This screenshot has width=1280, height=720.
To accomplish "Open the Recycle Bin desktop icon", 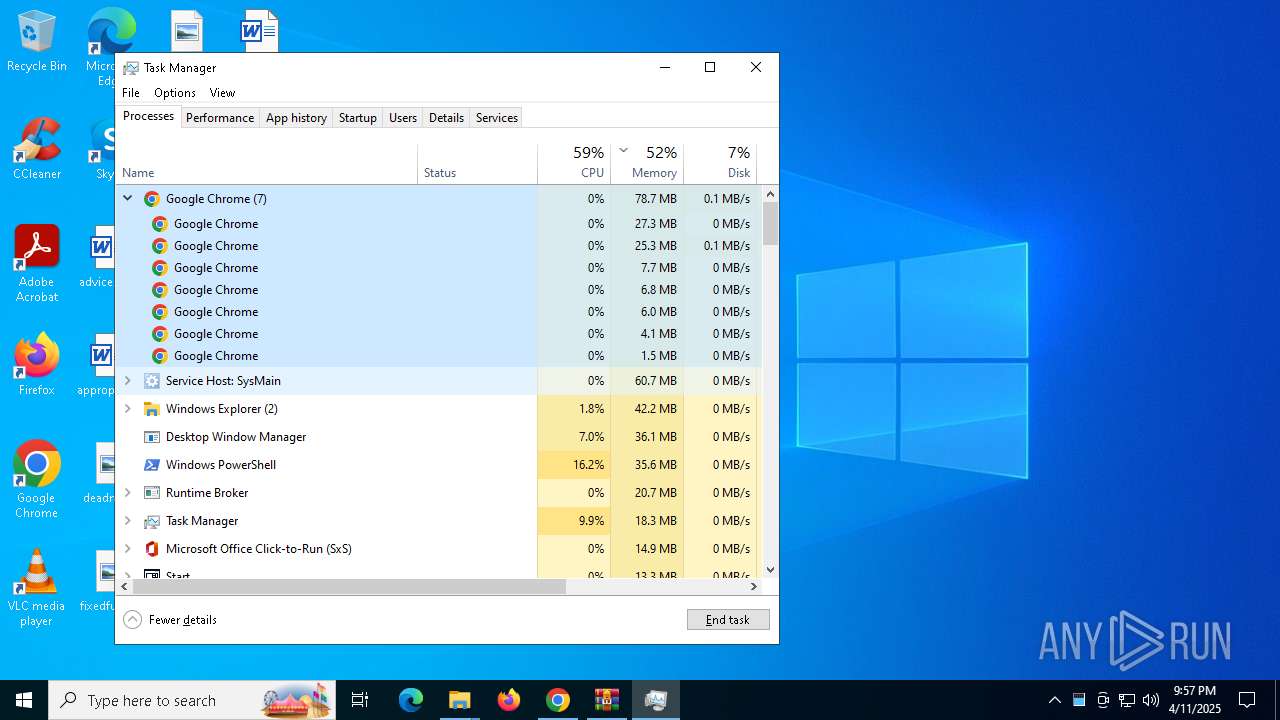I will 37,42.
